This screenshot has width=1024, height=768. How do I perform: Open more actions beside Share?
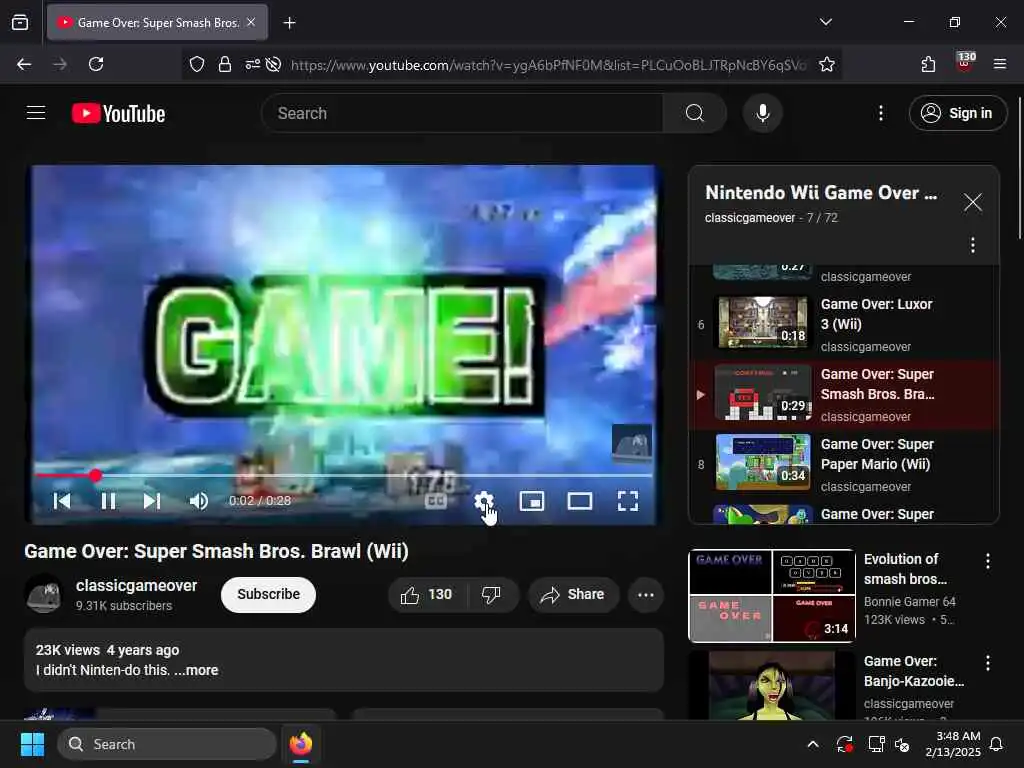(x=646, y=594)
